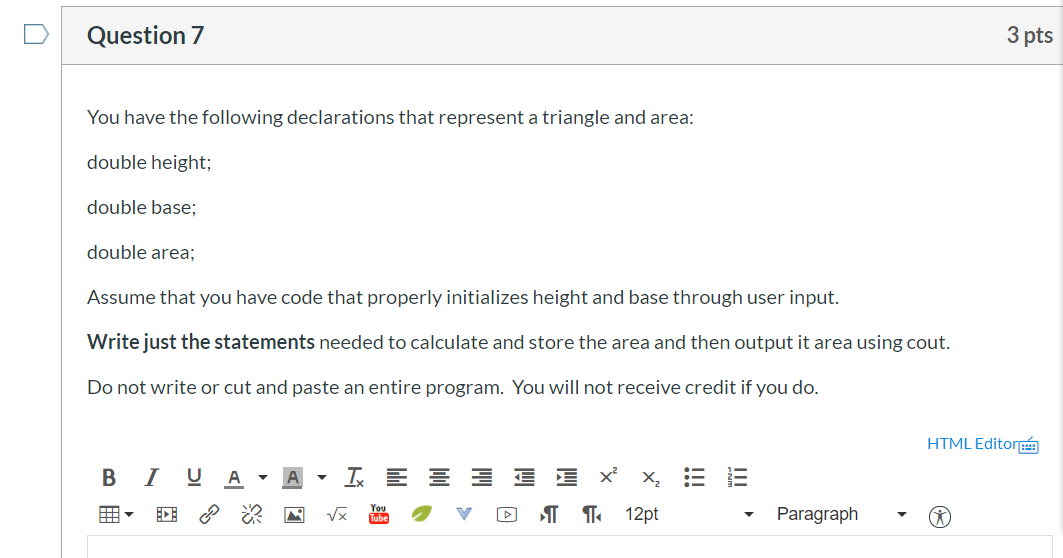Insert a YouTube video
The image size is (1063, 558).
click(x=379, y=514)
